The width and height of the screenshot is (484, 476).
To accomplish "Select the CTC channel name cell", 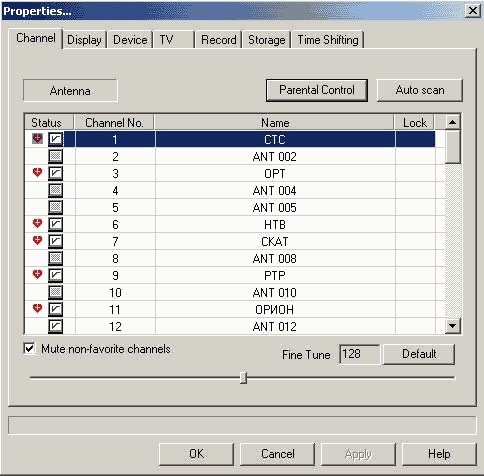I will pyautogui.click(x=275, y=139).
